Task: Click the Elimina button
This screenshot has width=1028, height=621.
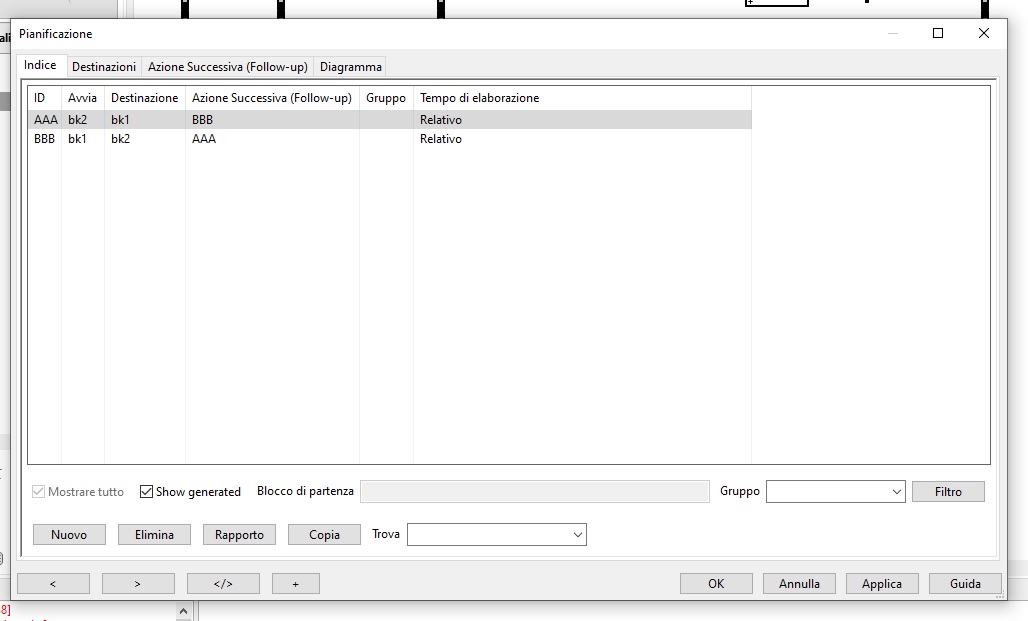Action: [x=154, y=535]
